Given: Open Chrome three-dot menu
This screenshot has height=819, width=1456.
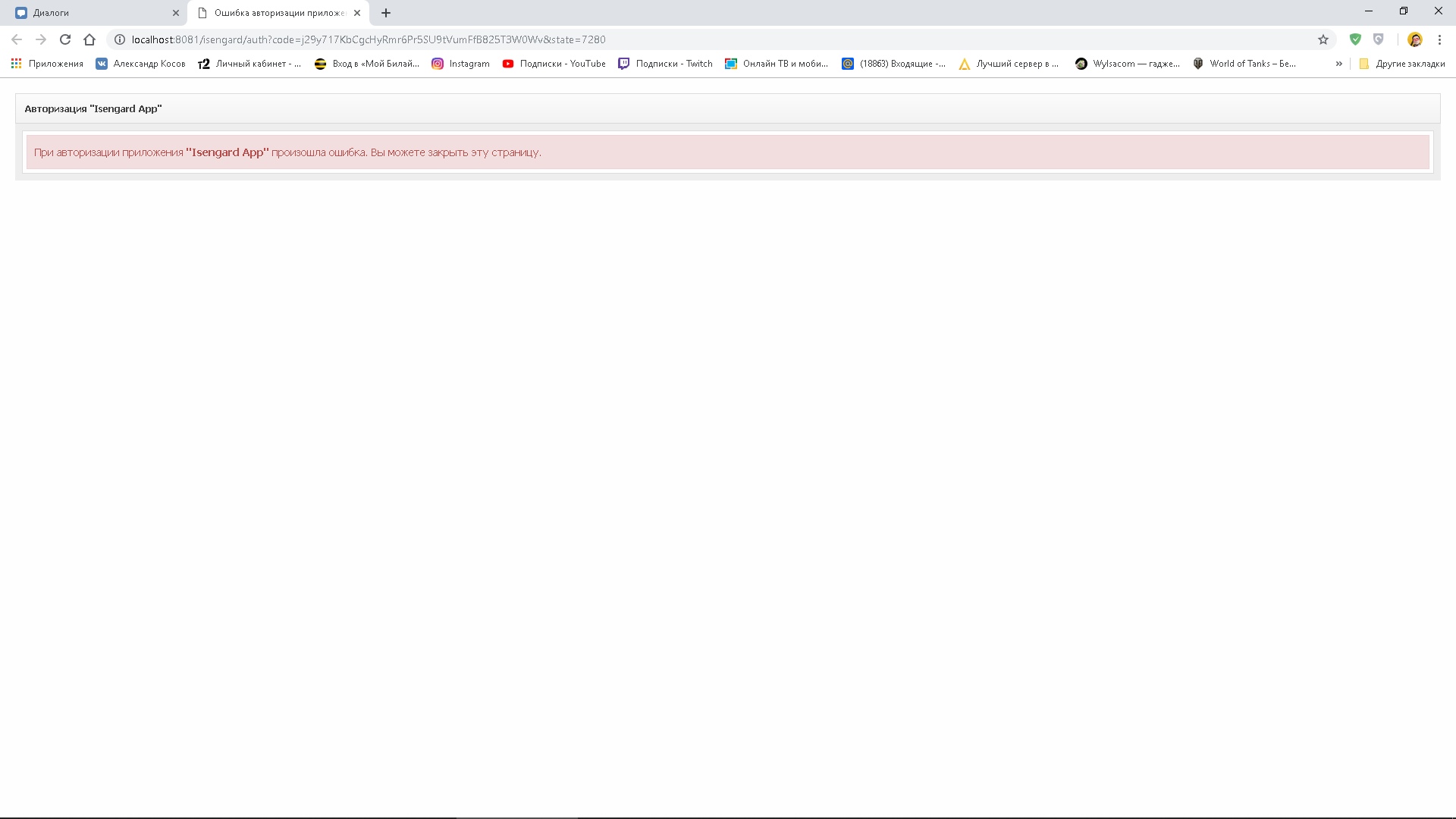Looking at the screenshot, I should click(x=1439, y=39).
